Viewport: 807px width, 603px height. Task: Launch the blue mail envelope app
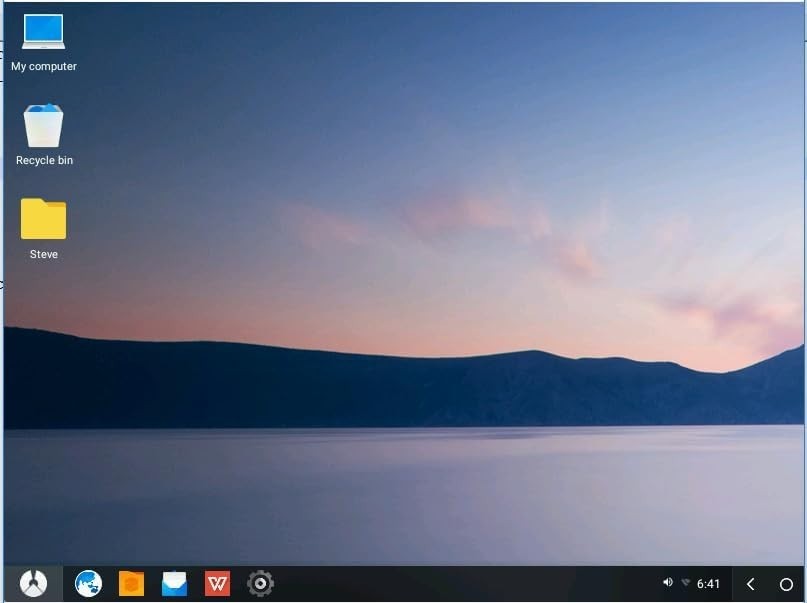174,583
